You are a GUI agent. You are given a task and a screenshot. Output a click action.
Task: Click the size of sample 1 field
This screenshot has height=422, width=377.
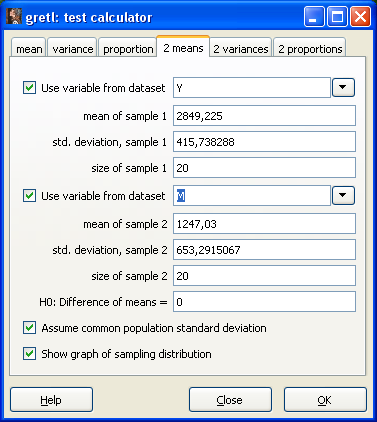264,168
